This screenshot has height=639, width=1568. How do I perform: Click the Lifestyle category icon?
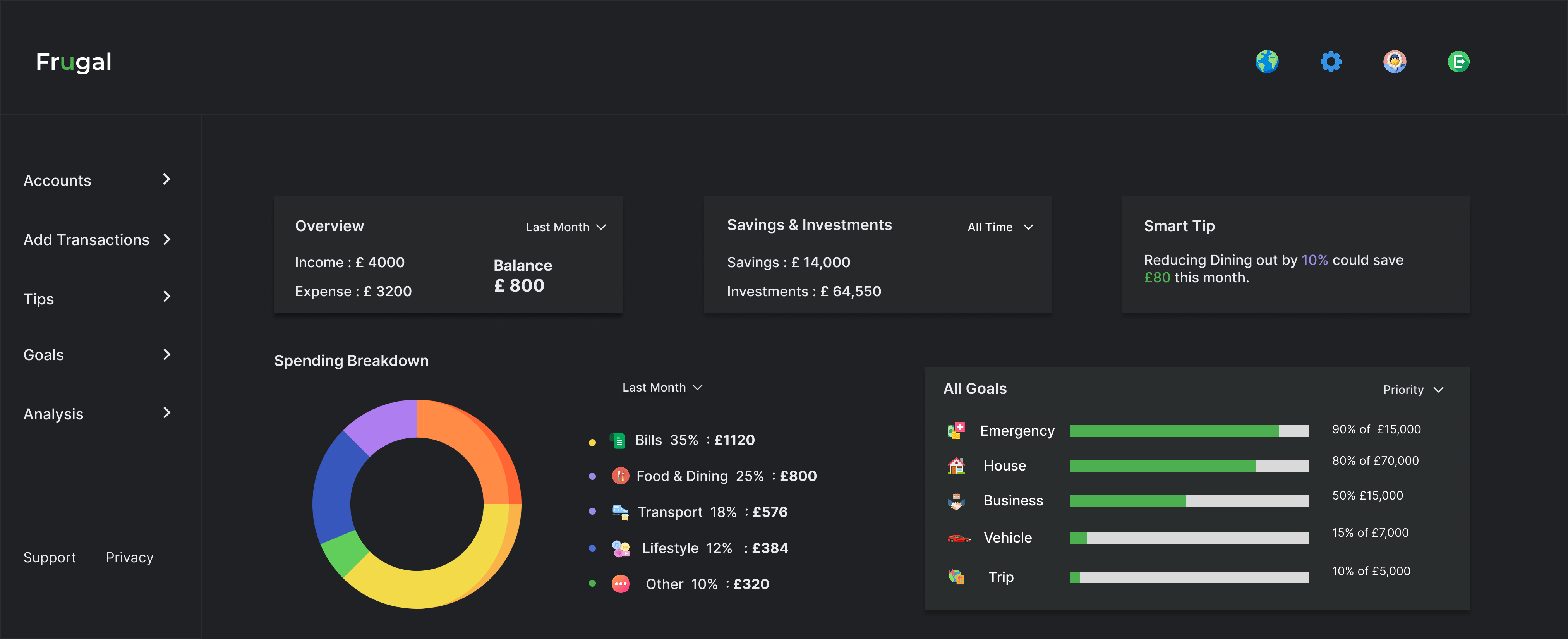click(620, 548)
